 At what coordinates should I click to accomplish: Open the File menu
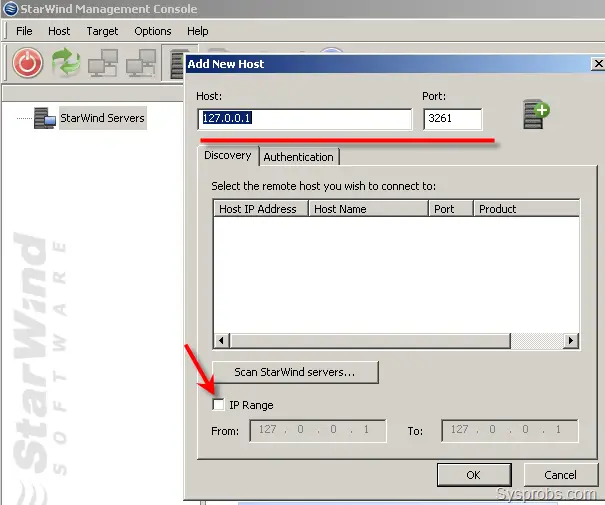pyautogui.click(x=24, y=31)
